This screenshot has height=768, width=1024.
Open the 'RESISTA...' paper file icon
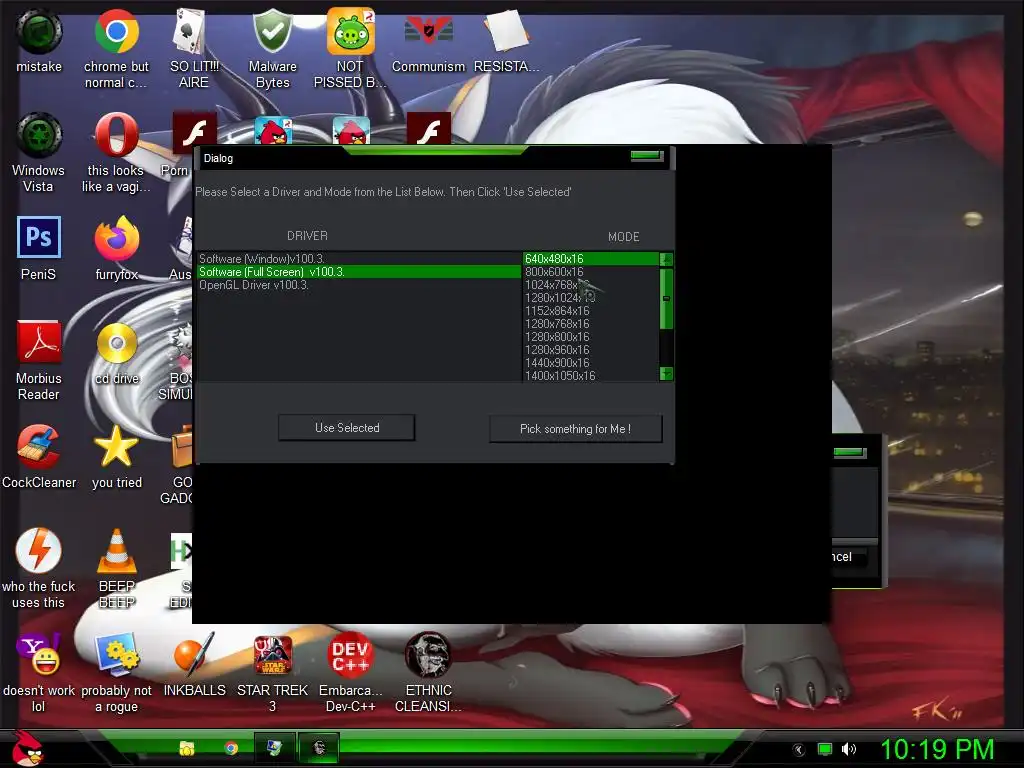point(505,31)
